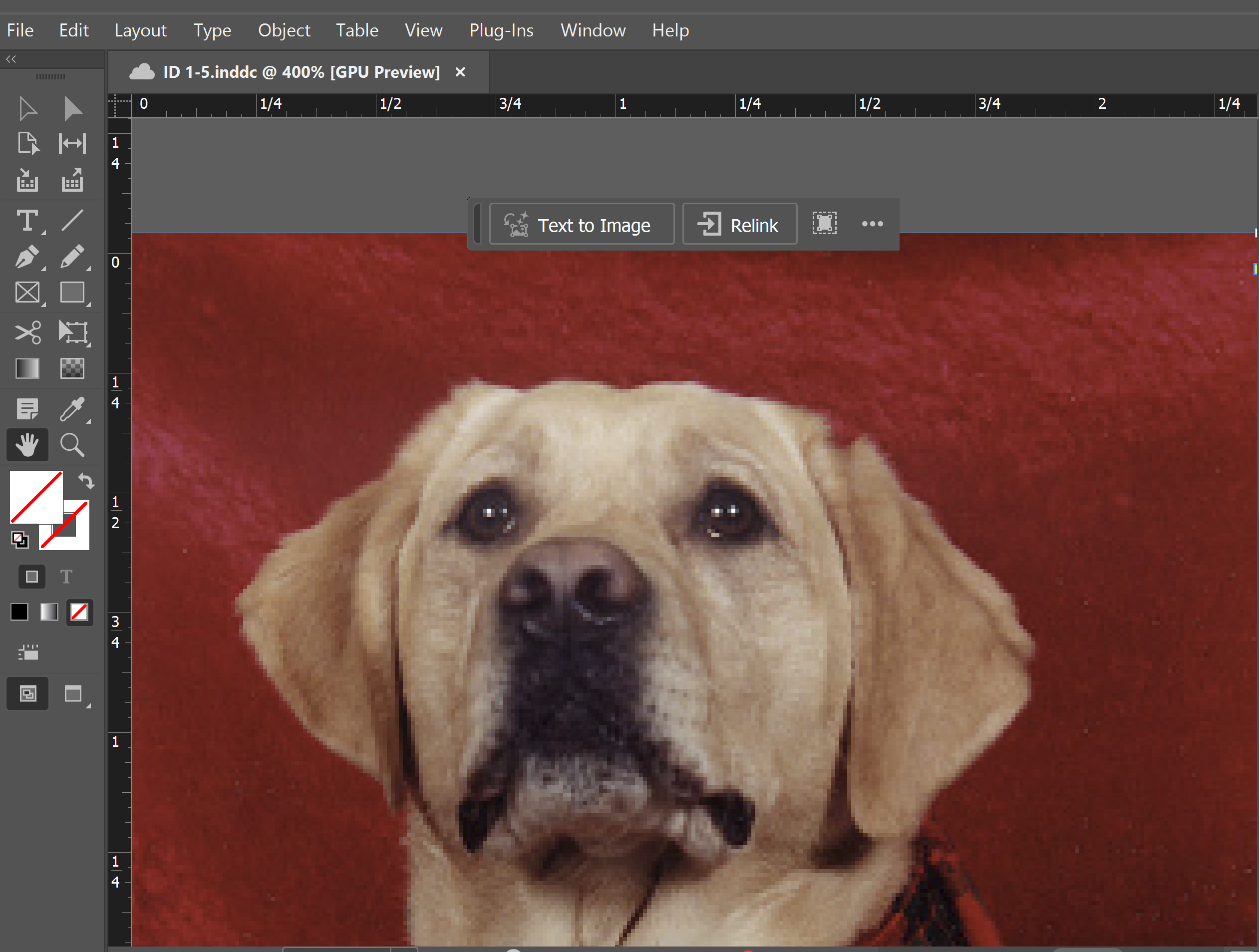Select the Pen tool
This screenshot has width=1259, height=952.
coord(27,257)
